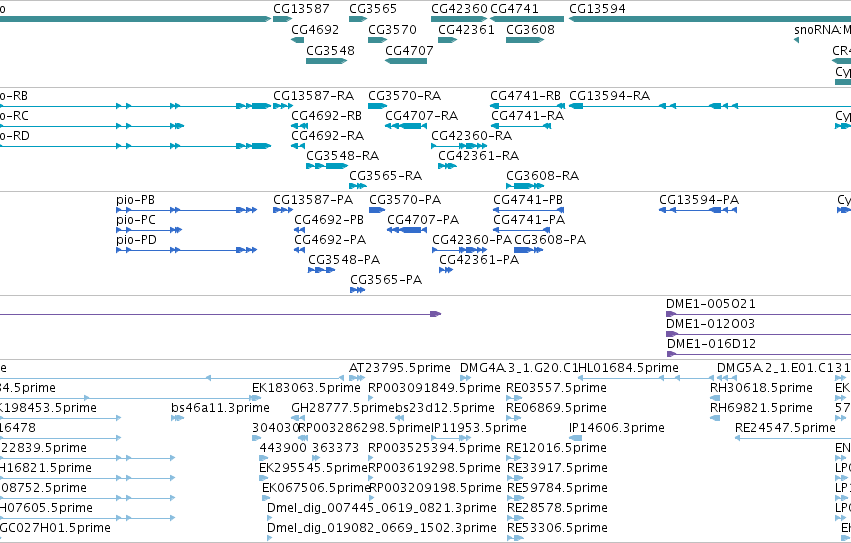Select the RE28578.5prime EST label
The height and width of the screenshot is (543, 851).
pos(557,508)
